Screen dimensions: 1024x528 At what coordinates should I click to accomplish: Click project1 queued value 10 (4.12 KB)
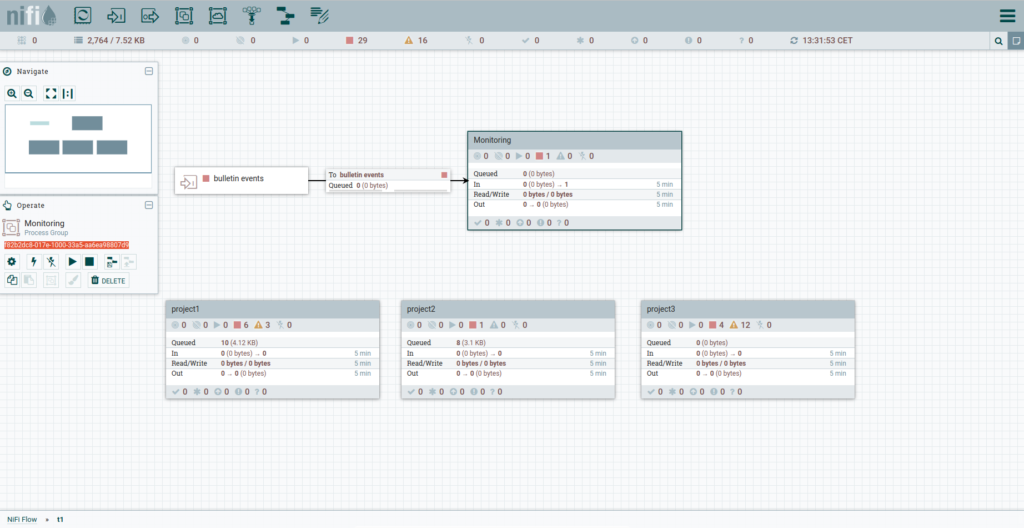pyautogui.click(x=239, y=342)
